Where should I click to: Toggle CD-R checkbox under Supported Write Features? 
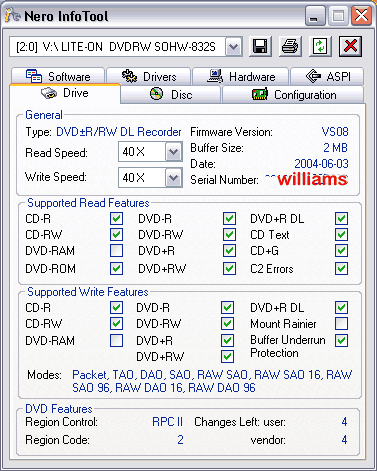tap(116, 307)
